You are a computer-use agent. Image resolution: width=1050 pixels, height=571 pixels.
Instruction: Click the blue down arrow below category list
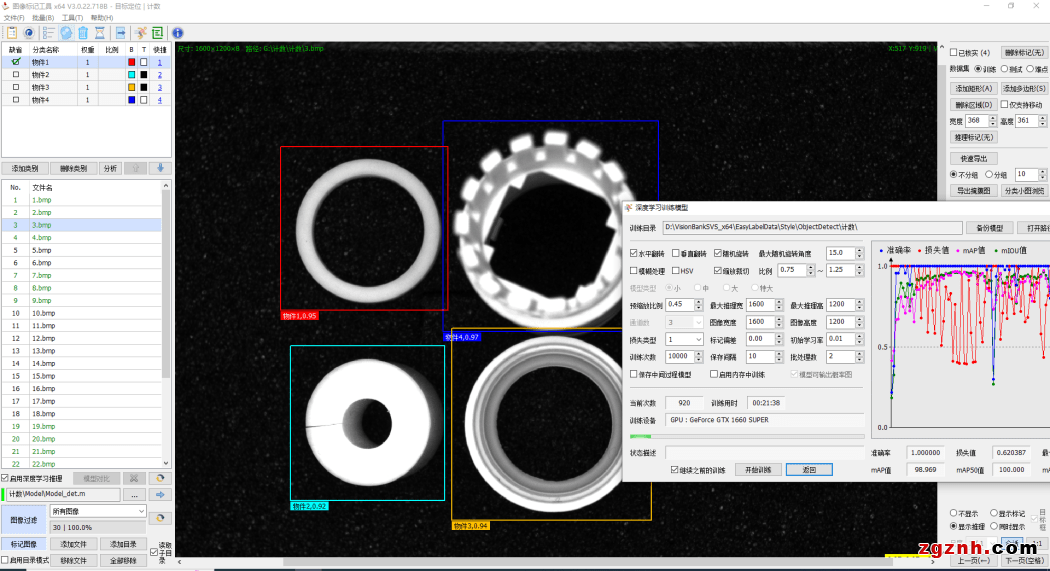pyautogui.click(x=159, y=168)
